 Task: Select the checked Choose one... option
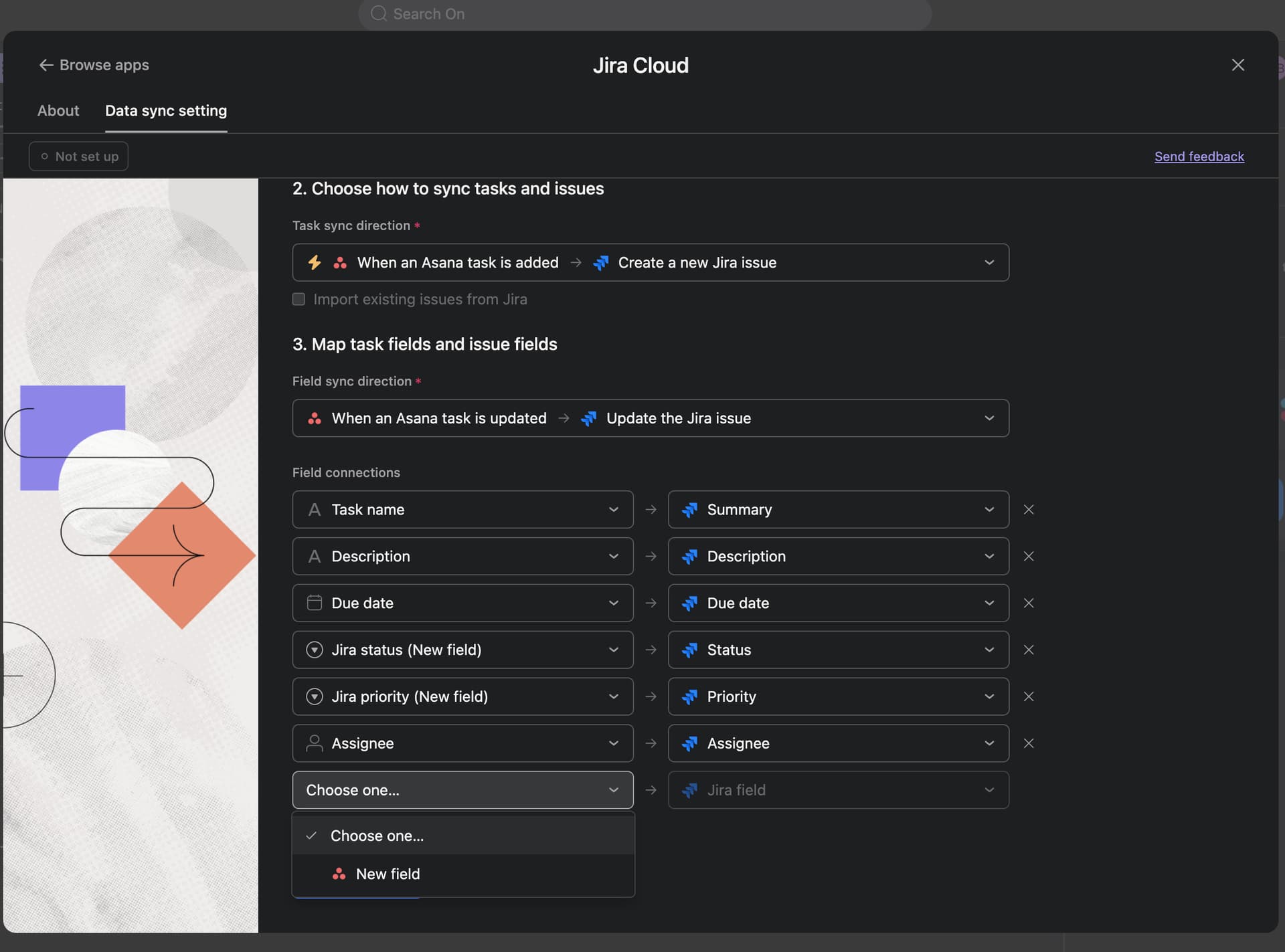point(377,836)
